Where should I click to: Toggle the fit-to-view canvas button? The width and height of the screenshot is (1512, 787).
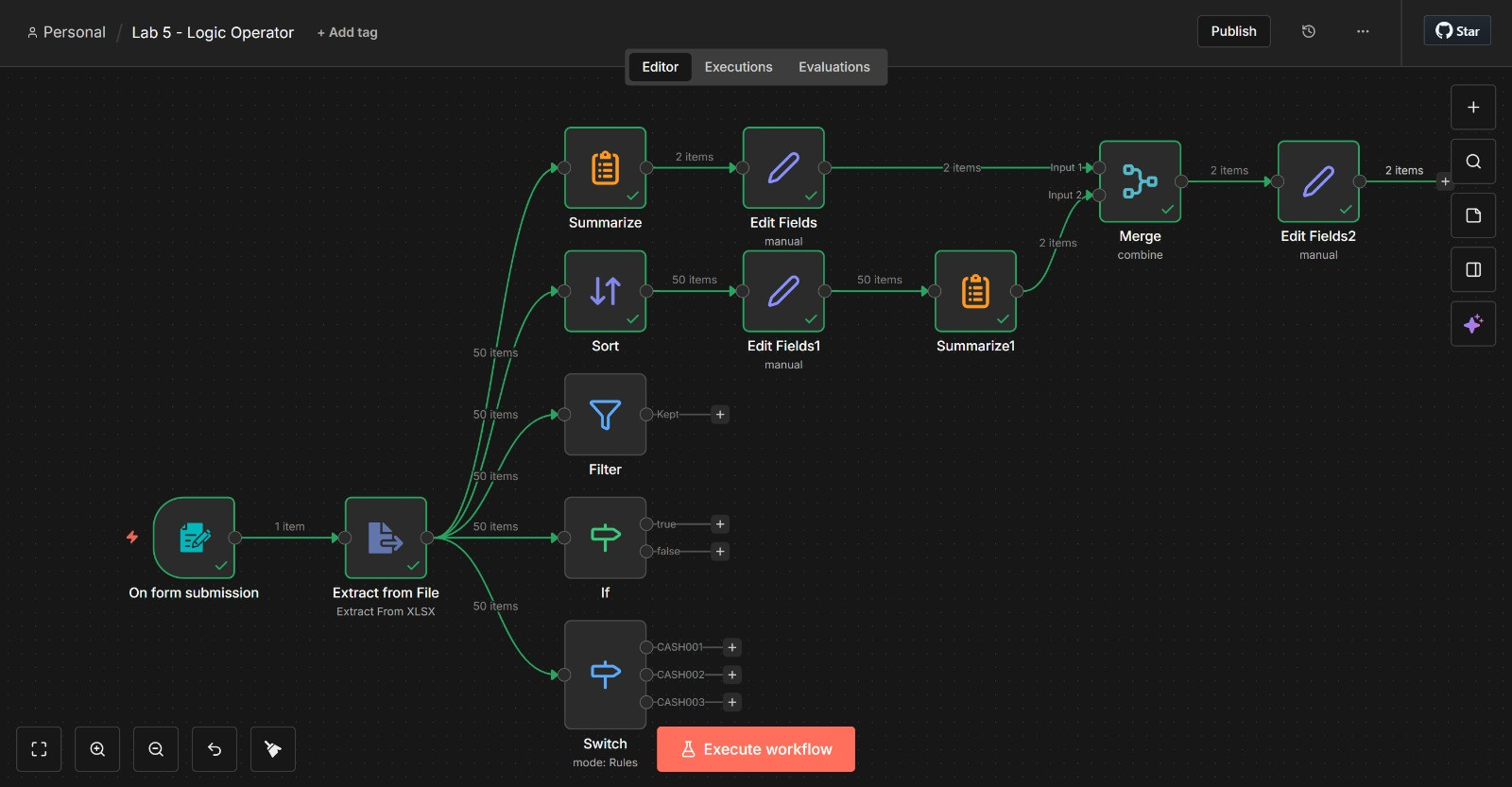click(x=39, y=749)
